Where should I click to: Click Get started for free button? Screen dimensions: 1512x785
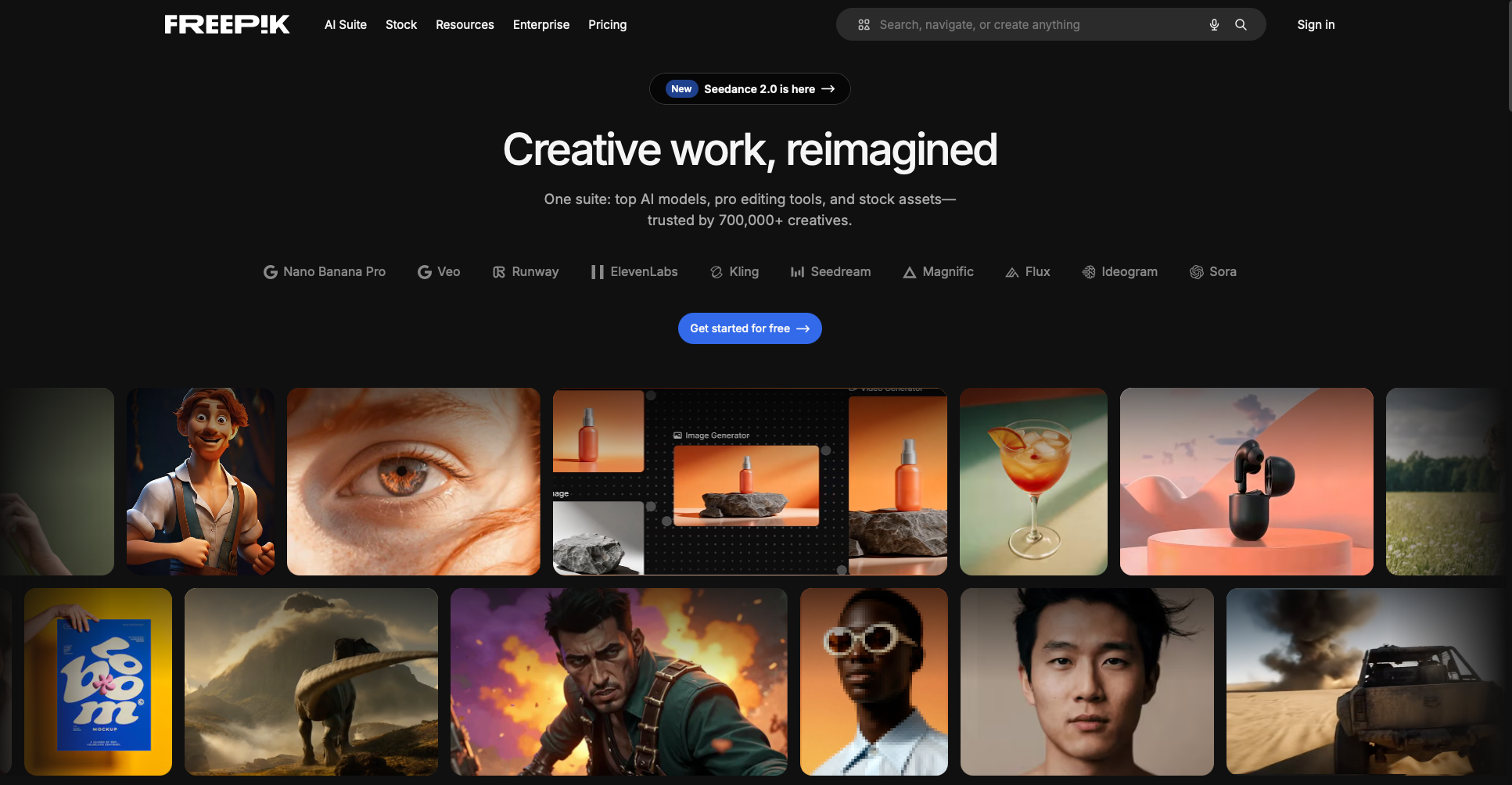750,328
